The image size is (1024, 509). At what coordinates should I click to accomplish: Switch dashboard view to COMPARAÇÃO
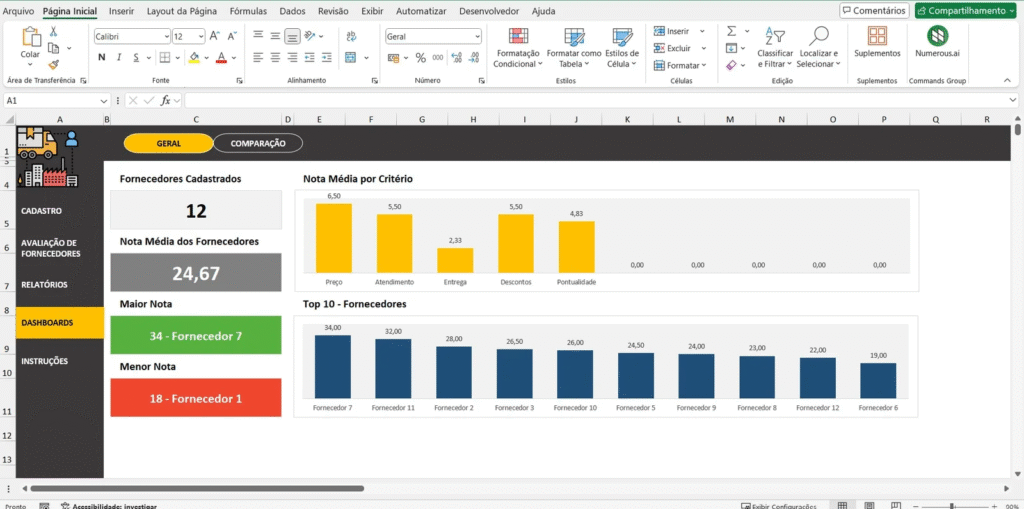tap(258, 143)
